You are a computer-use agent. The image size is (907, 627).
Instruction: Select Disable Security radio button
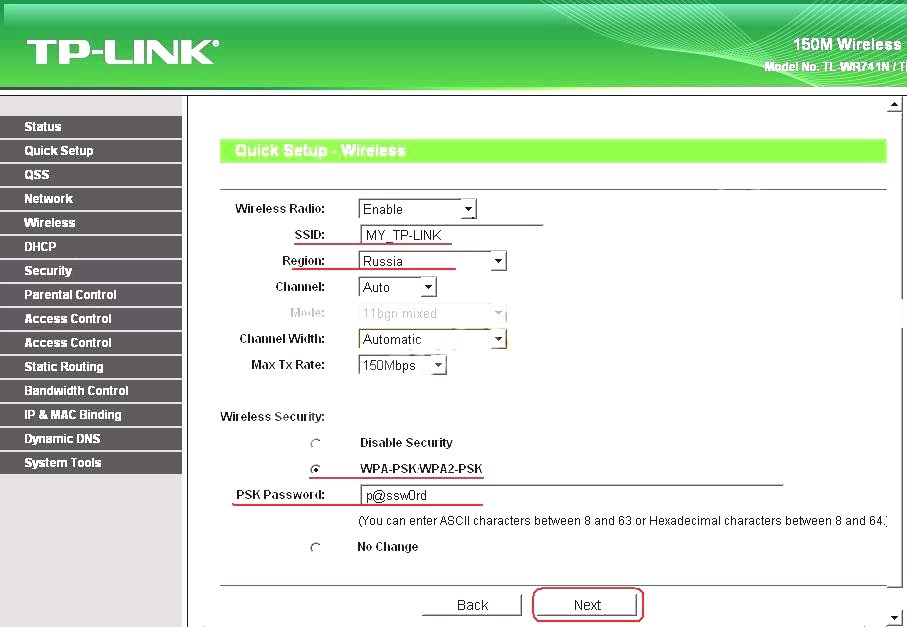(x=315, y=444)
